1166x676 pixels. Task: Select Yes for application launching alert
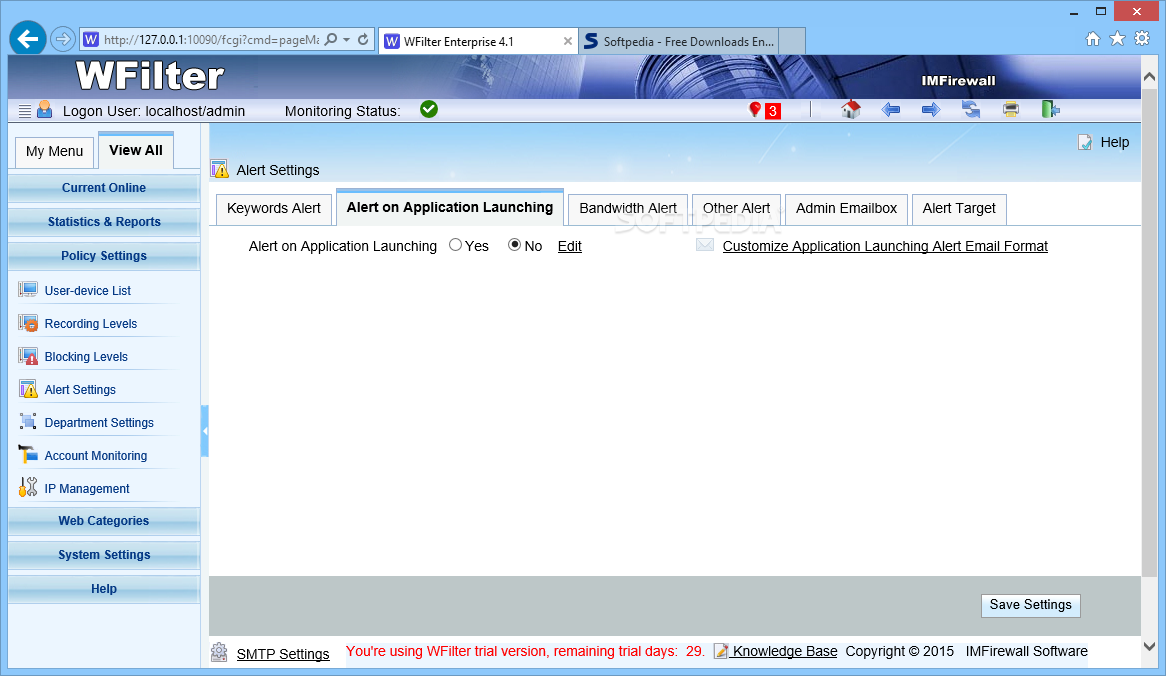pyautogui.click(x=455, y=245)
